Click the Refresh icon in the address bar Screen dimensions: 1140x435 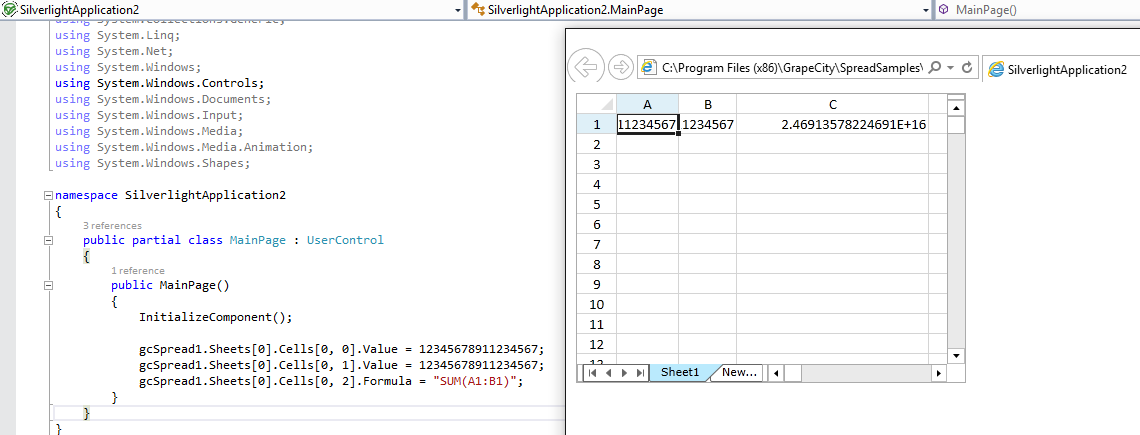coord(966,68)
